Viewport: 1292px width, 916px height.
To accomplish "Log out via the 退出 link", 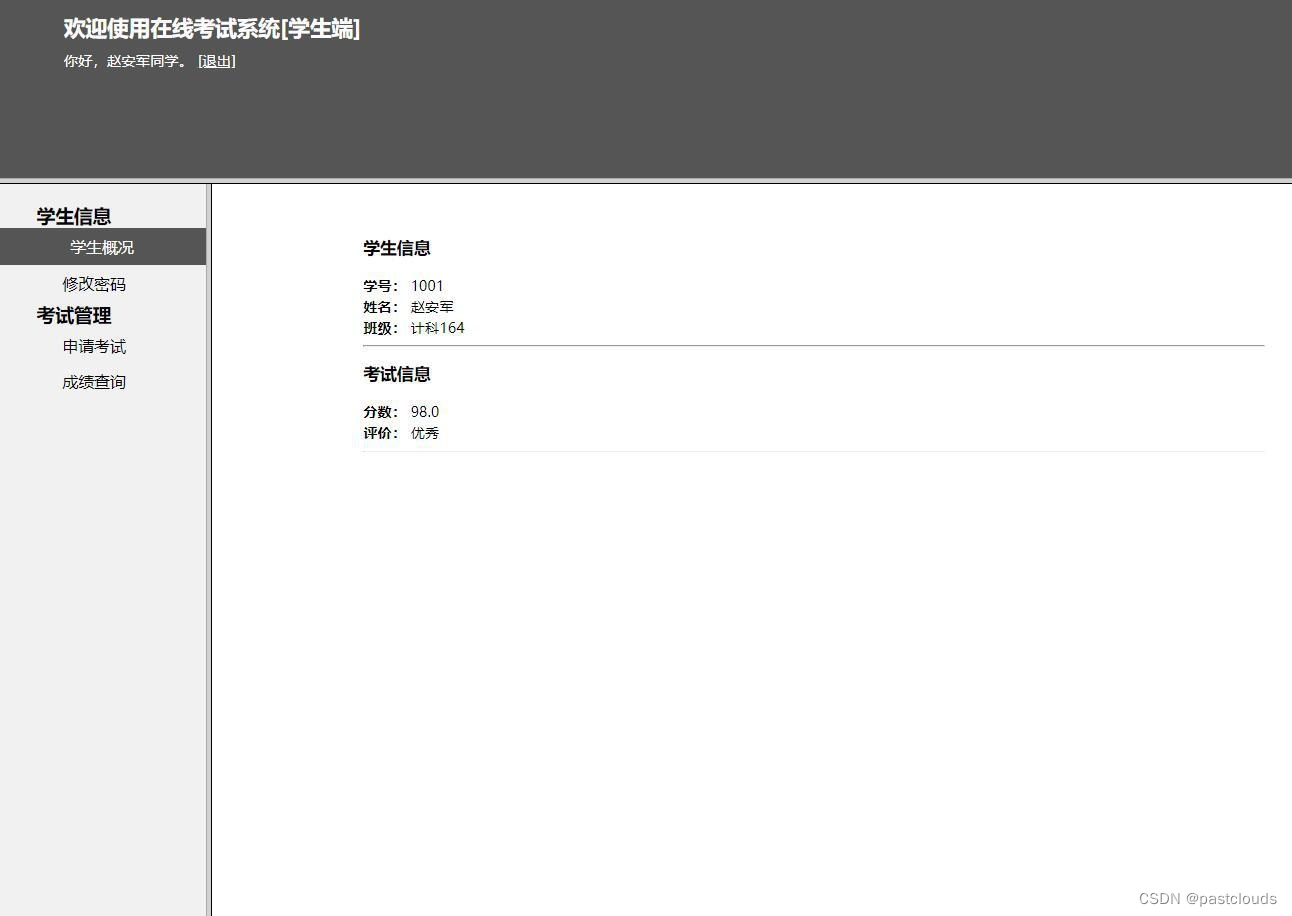I will [216, 61].
